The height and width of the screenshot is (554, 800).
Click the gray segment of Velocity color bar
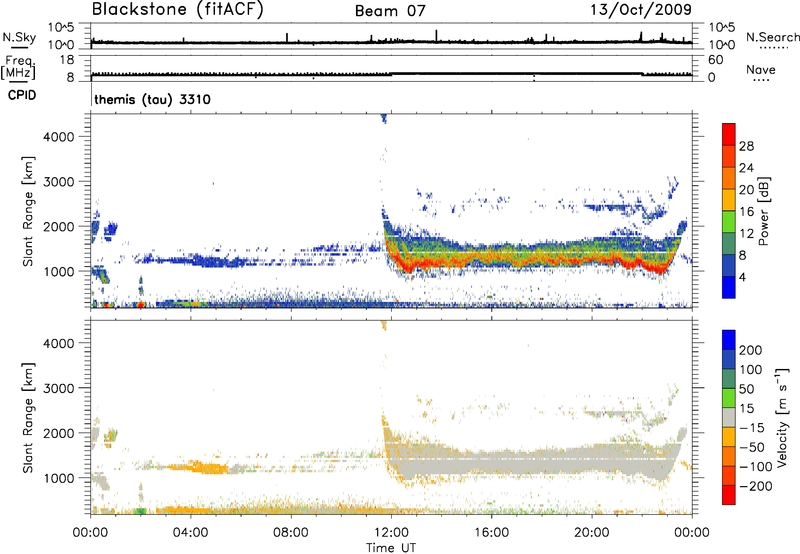pyautogui.click(x=729, y=417)
